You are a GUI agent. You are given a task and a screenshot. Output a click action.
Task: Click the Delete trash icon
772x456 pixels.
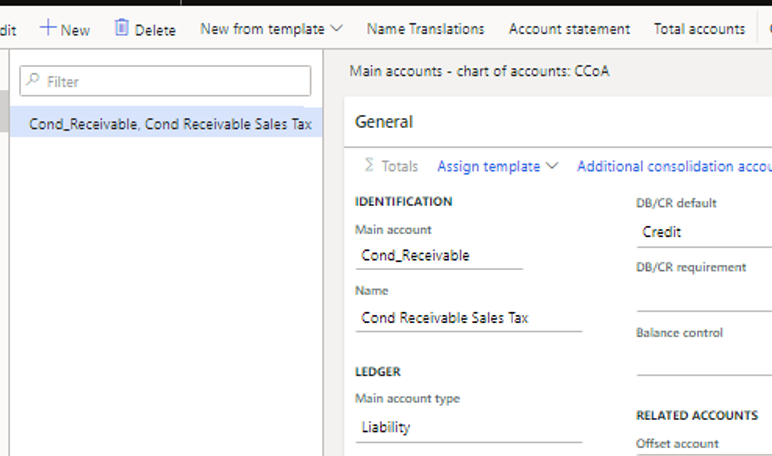tap(122, 28)
